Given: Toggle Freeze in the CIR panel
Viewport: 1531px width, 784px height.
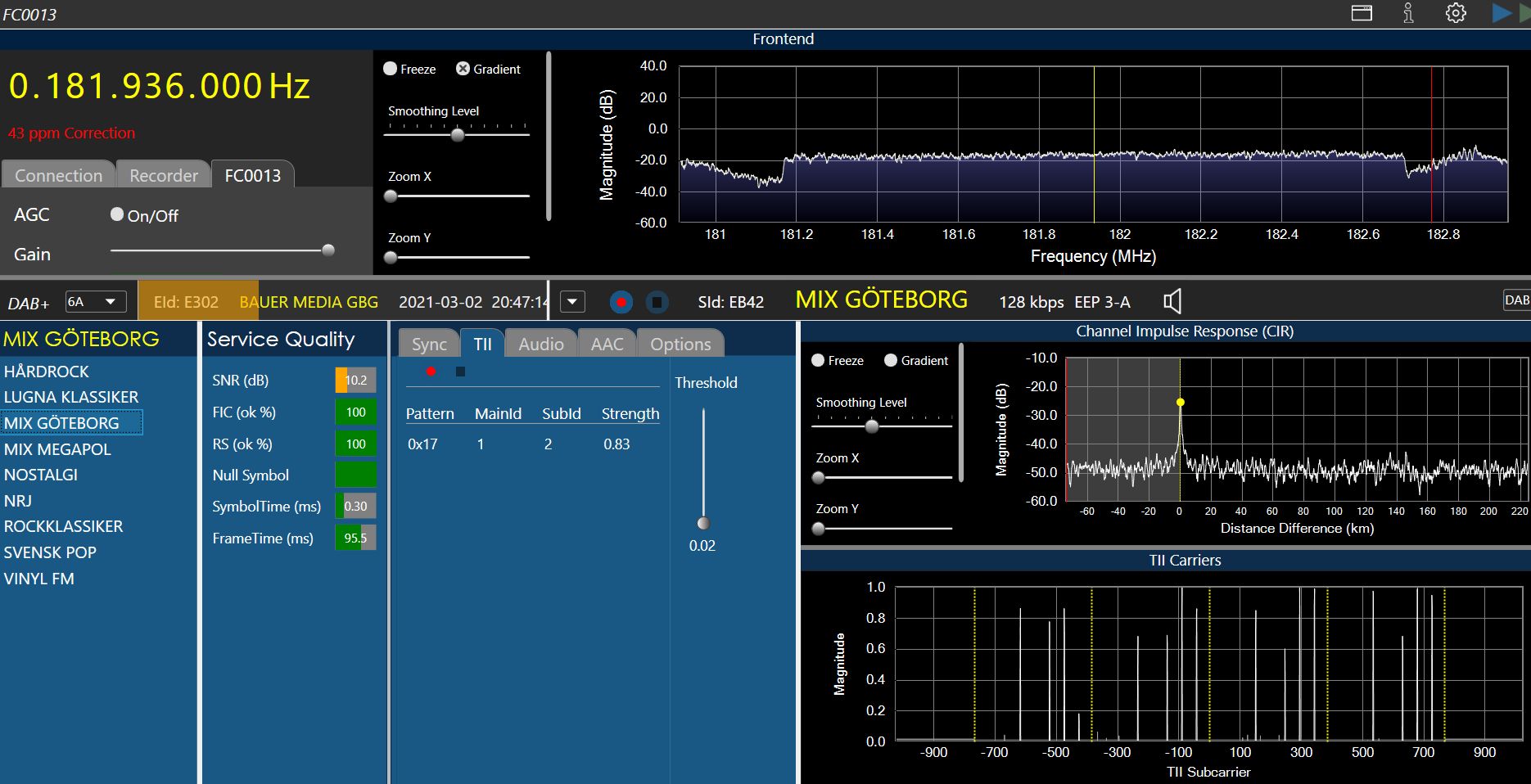Looking at the screenshot, I should pos(838,360).
